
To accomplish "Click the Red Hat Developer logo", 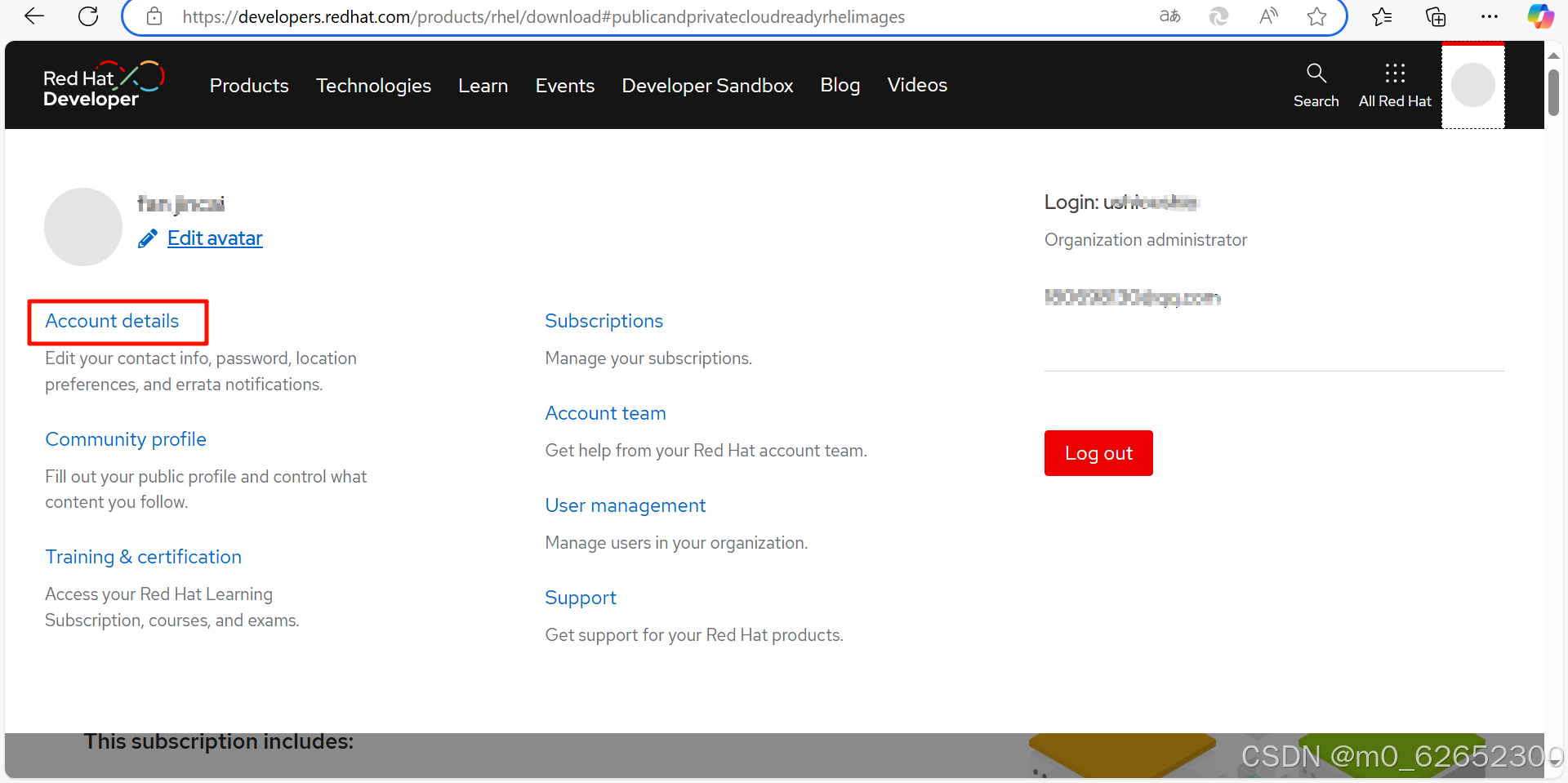I will click(x=103, y=84).
